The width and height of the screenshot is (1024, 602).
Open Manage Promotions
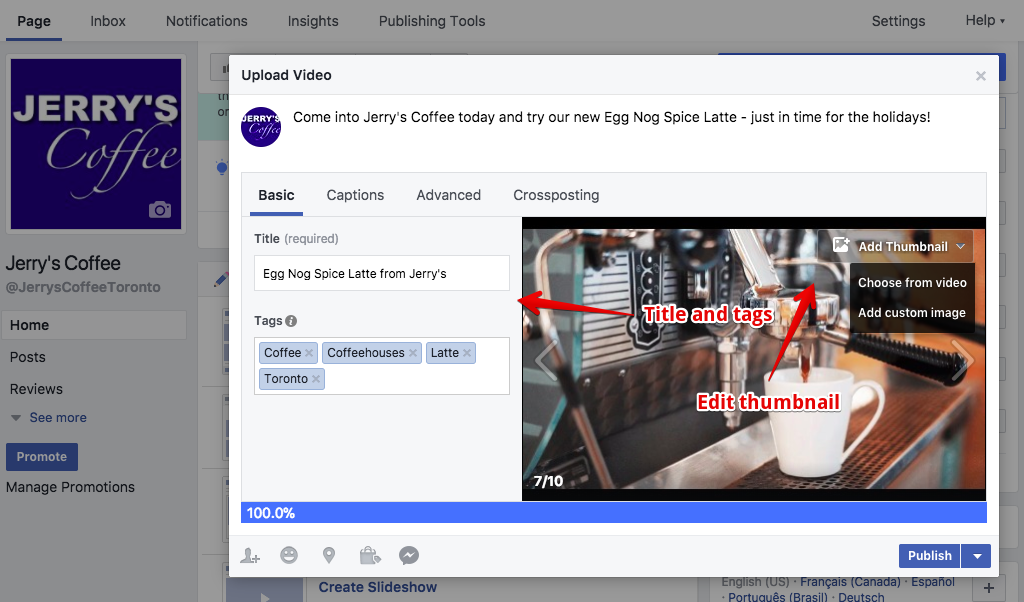pyautogui.click(x=71, y=487)
